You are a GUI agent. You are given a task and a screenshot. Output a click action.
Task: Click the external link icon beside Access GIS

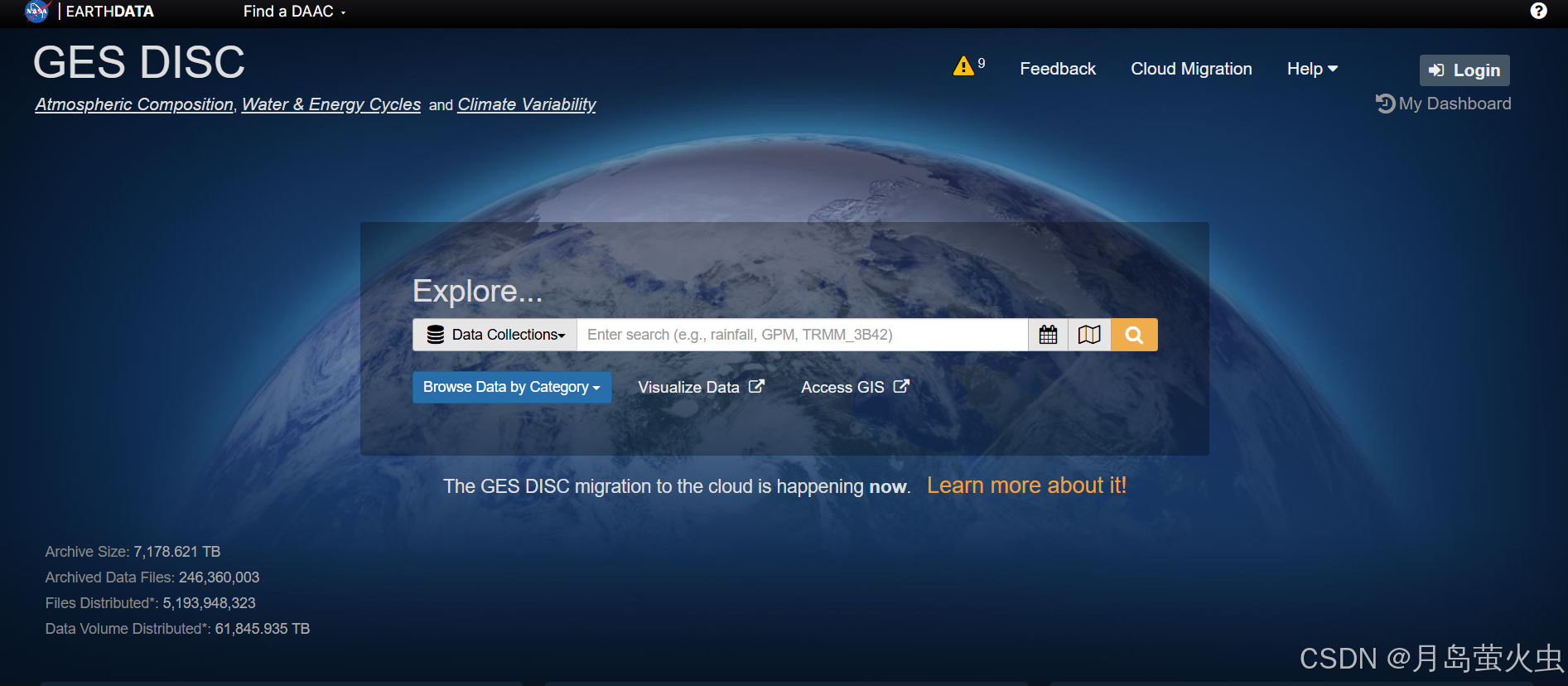click(901, 386)
